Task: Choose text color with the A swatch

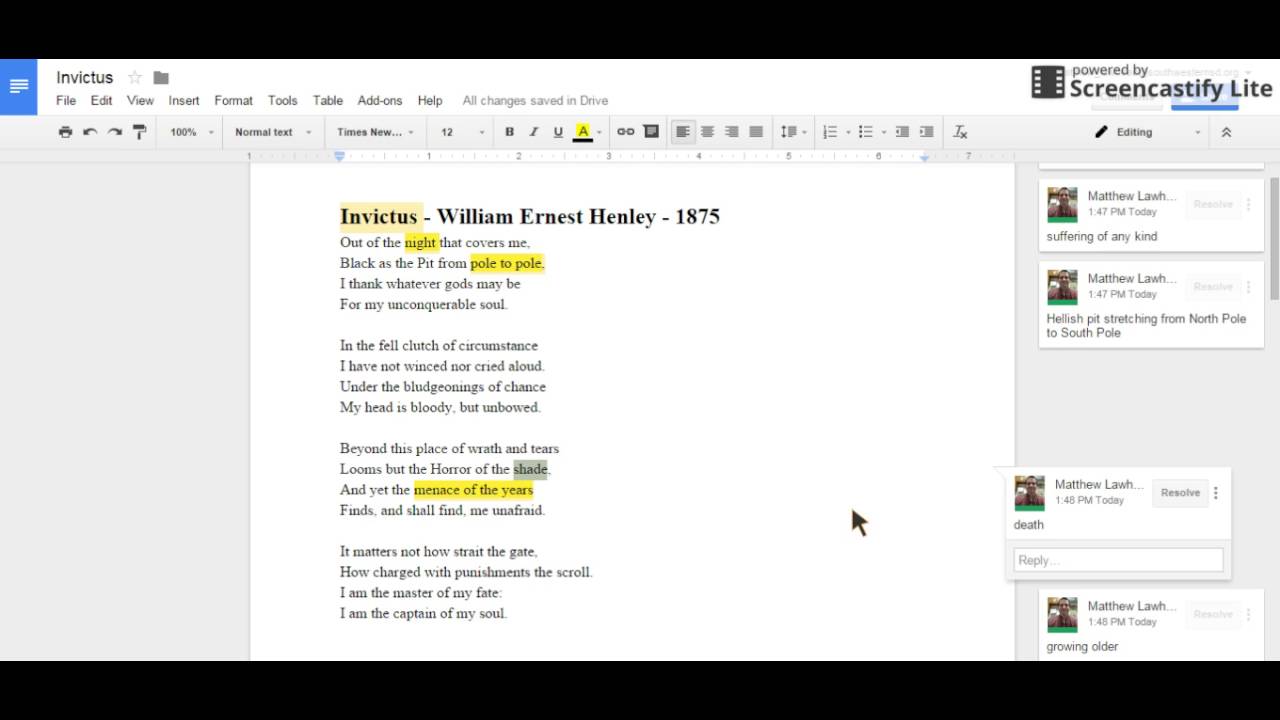Action: click(583, 132)
